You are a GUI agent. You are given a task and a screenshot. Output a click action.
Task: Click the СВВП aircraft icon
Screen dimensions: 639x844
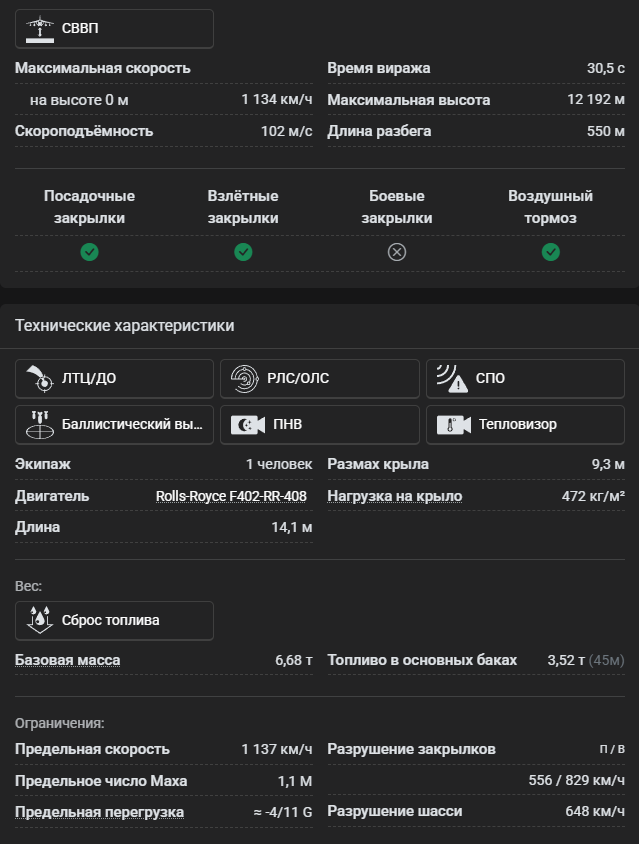[39, 29]
